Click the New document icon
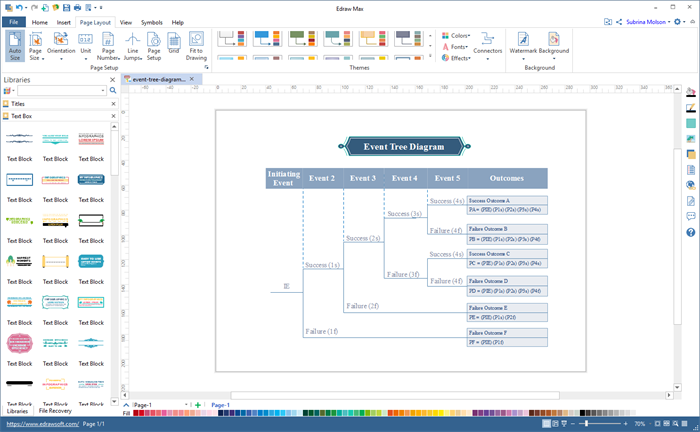 tap(45, 8)
